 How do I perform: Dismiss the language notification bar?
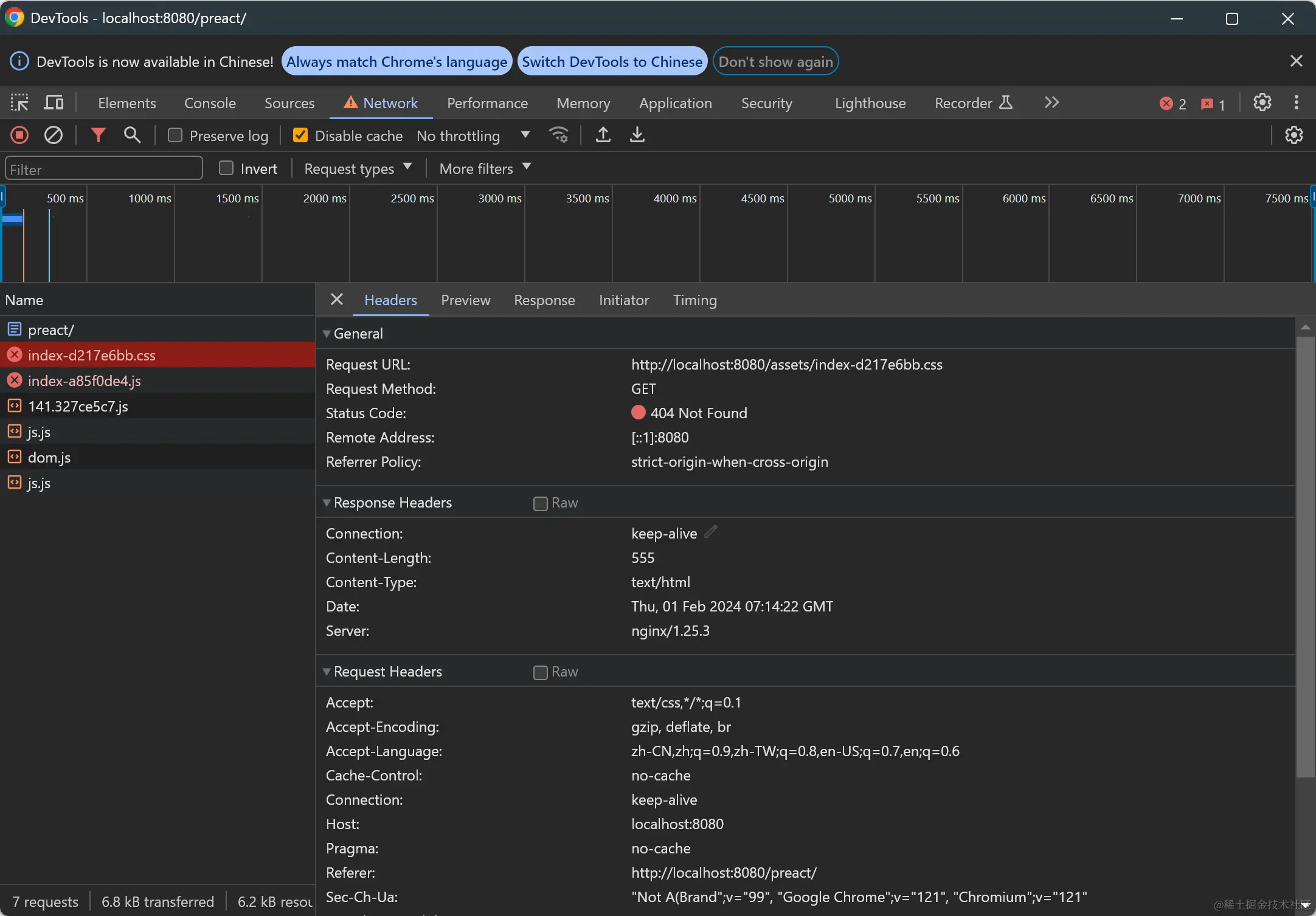tap(1296, 61)
